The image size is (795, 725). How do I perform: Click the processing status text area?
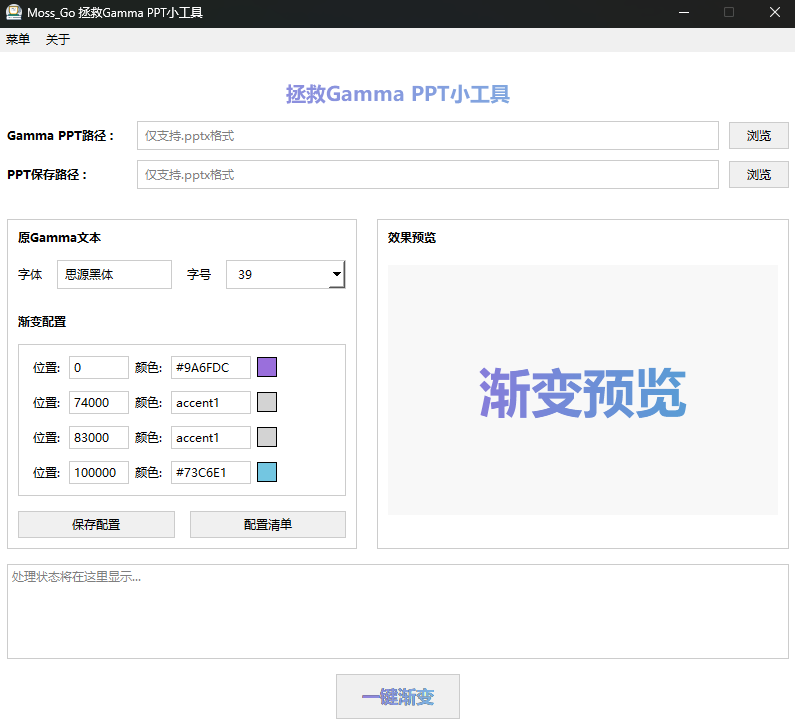point(397,611)
